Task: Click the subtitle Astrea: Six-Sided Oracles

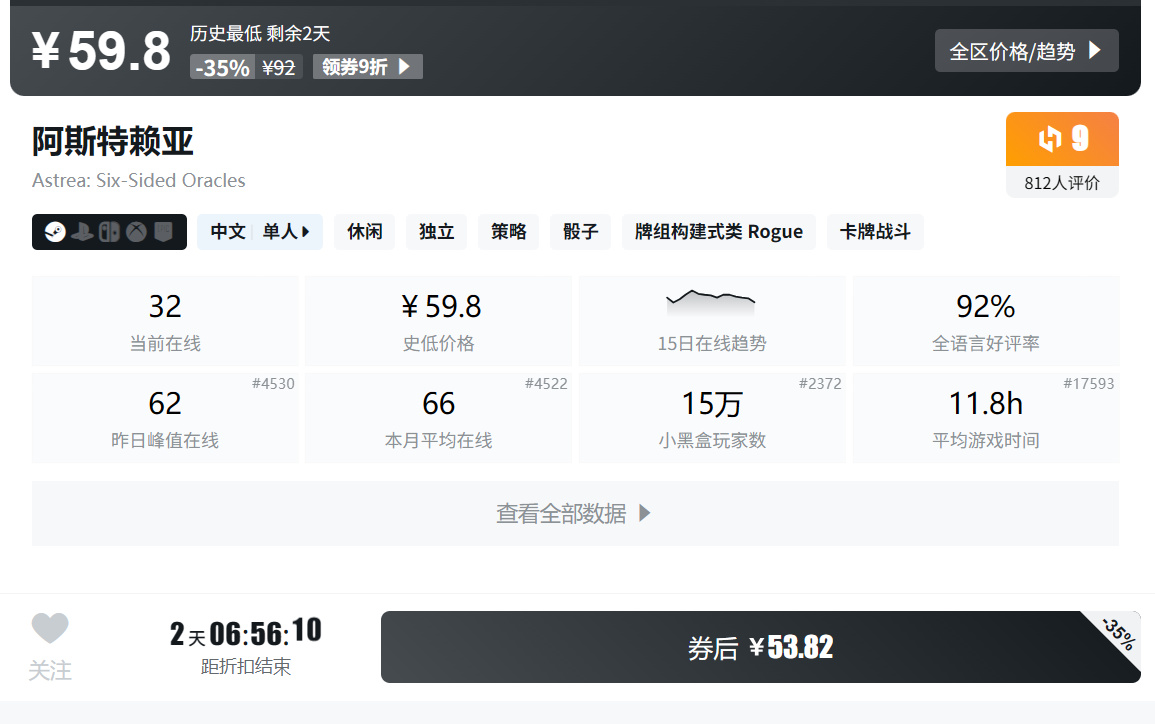Action: point(138,180)
